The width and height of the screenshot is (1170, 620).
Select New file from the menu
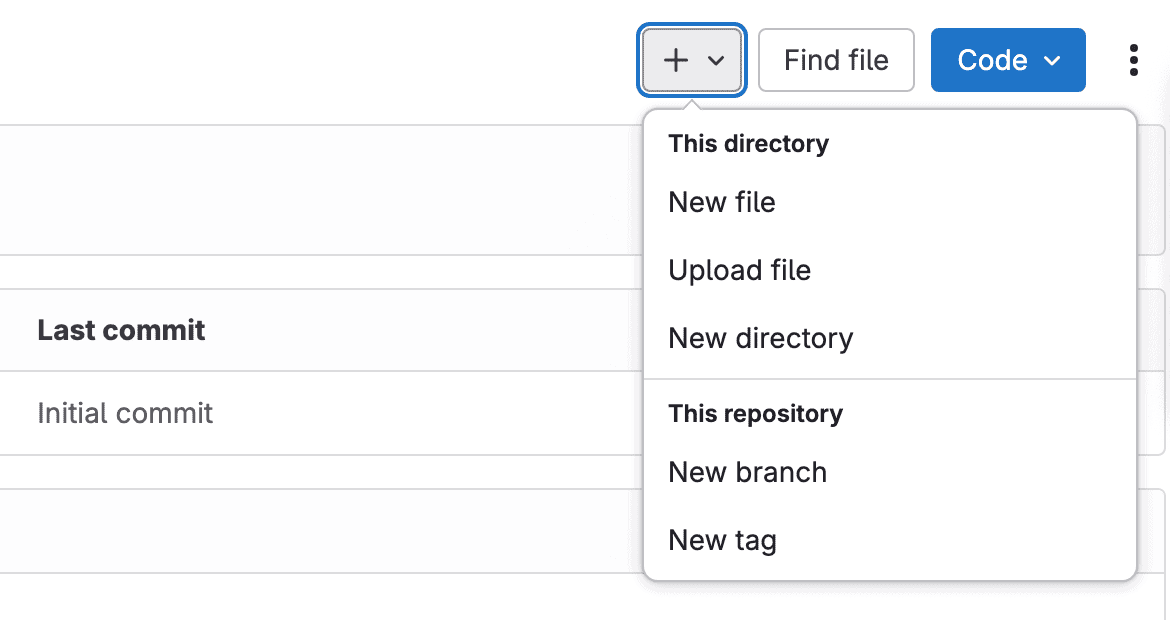pos(722,202)
